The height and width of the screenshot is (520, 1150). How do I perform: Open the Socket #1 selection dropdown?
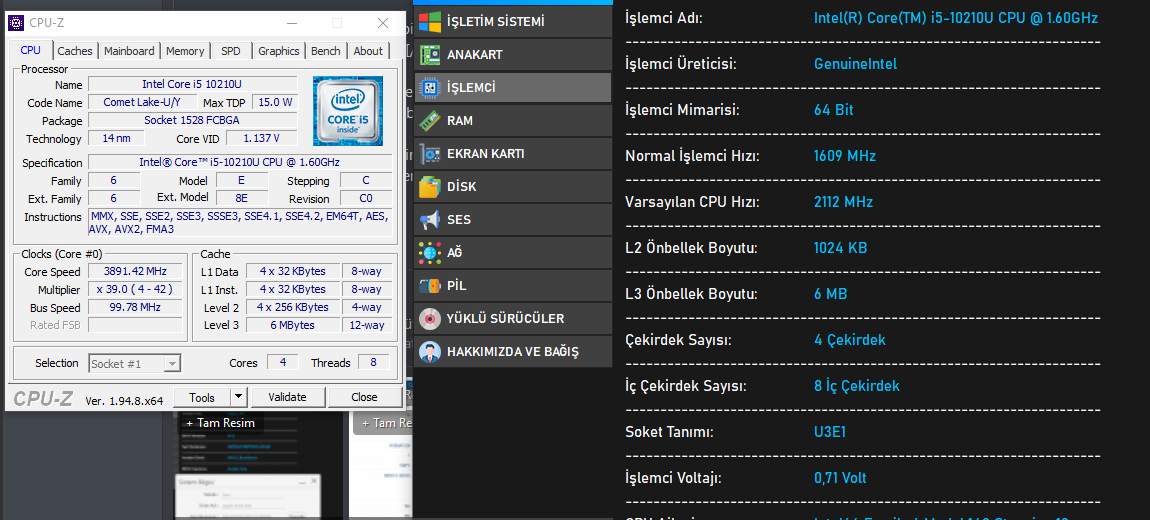point(135,364)
